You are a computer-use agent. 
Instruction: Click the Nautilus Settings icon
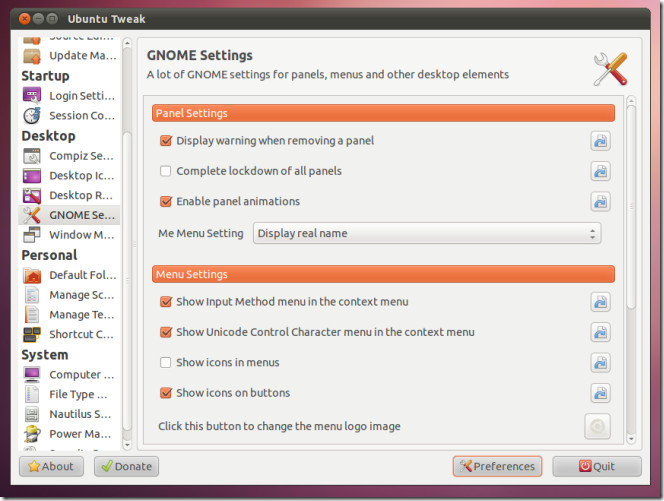click(x=32, y=414)
